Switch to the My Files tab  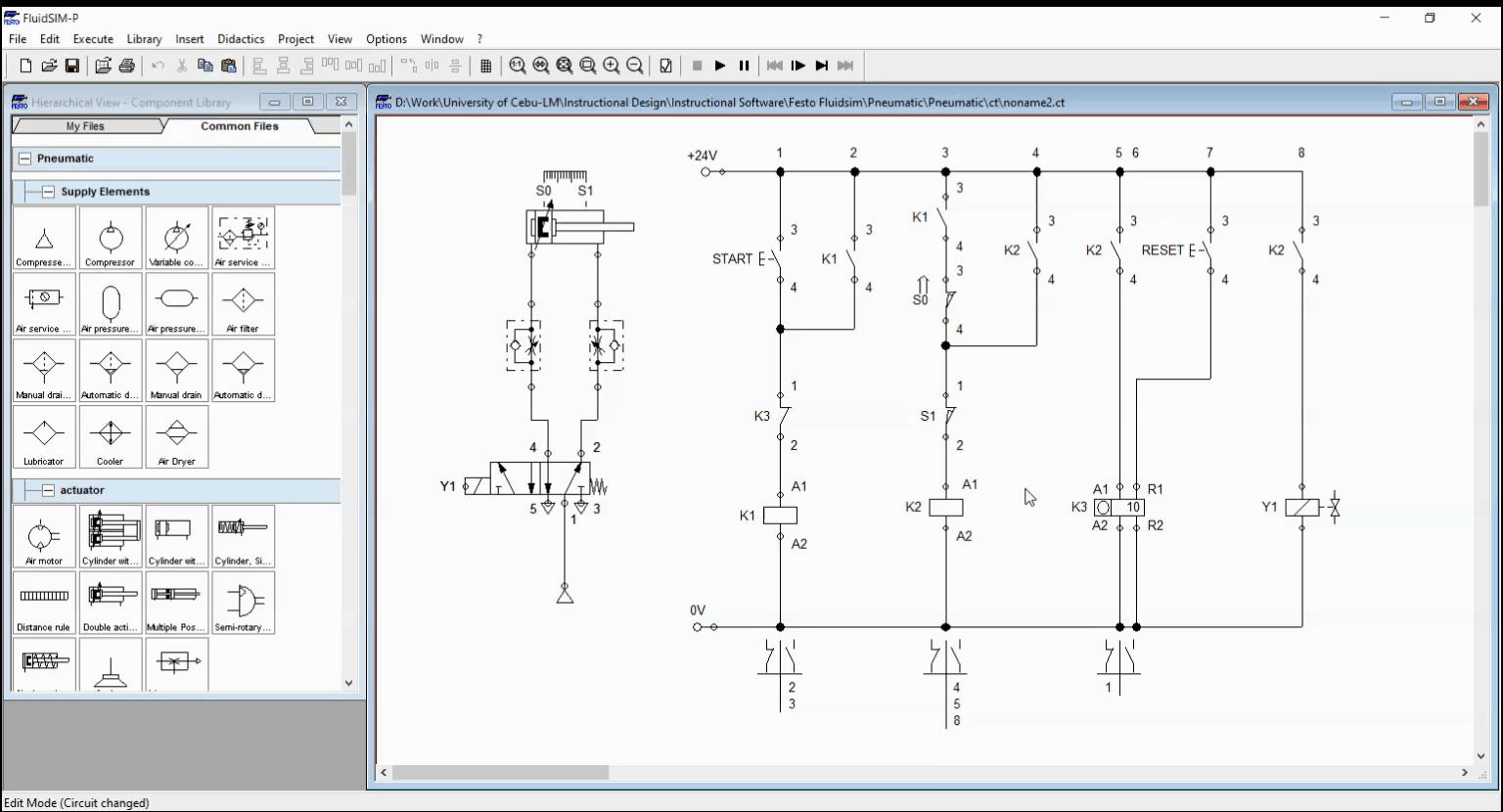point(85,126)
